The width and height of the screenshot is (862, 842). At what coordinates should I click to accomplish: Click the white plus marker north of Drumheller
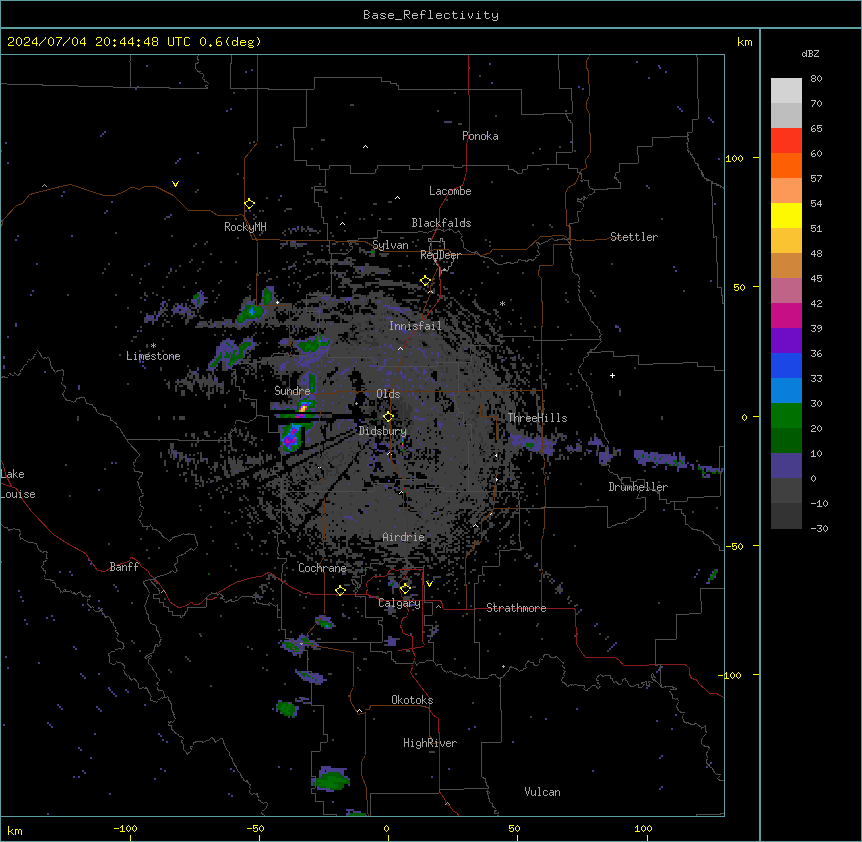[x=612, y=375]
